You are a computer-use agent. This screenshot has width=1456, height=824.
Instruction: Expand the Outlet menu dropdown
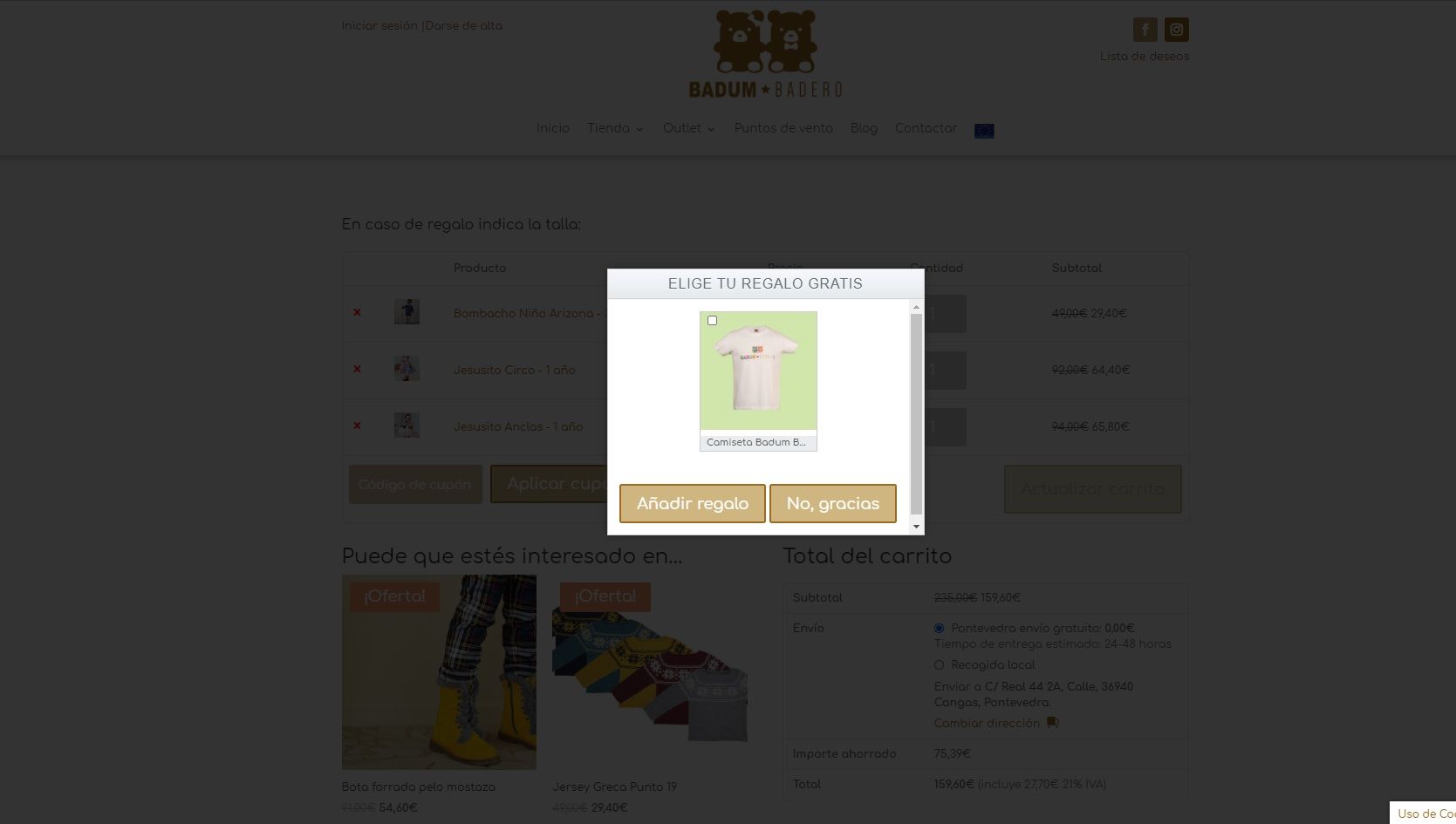[x=688, y=128]
